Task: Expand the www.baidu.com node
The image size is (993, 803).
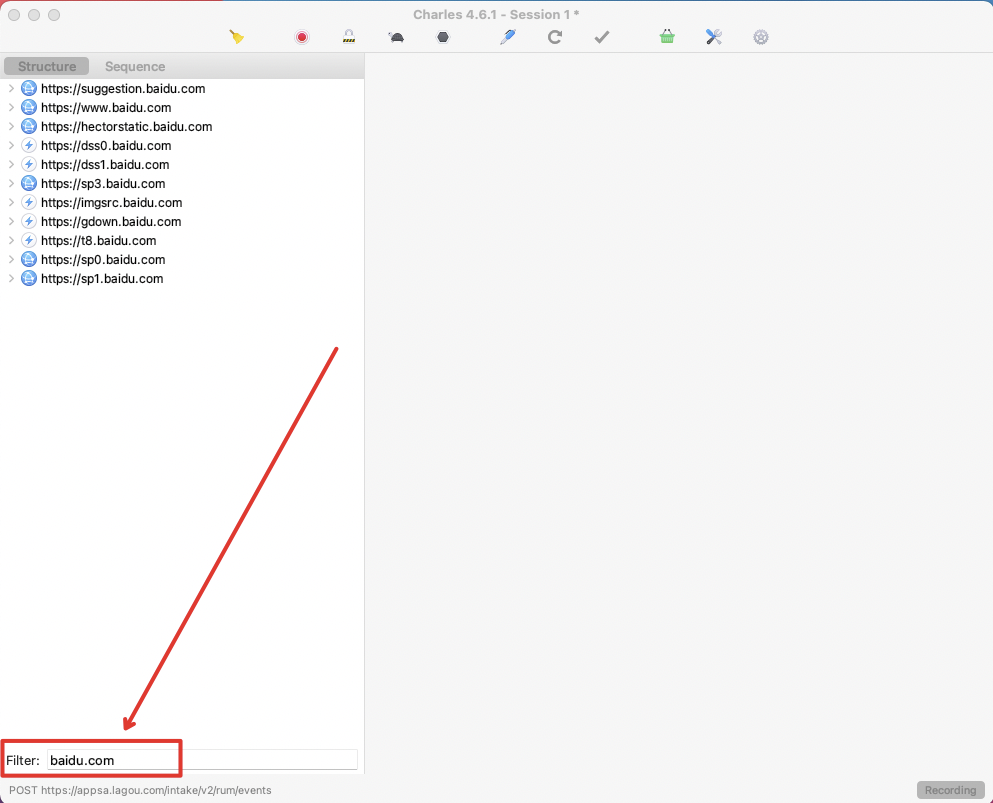Action: point(11,108)
